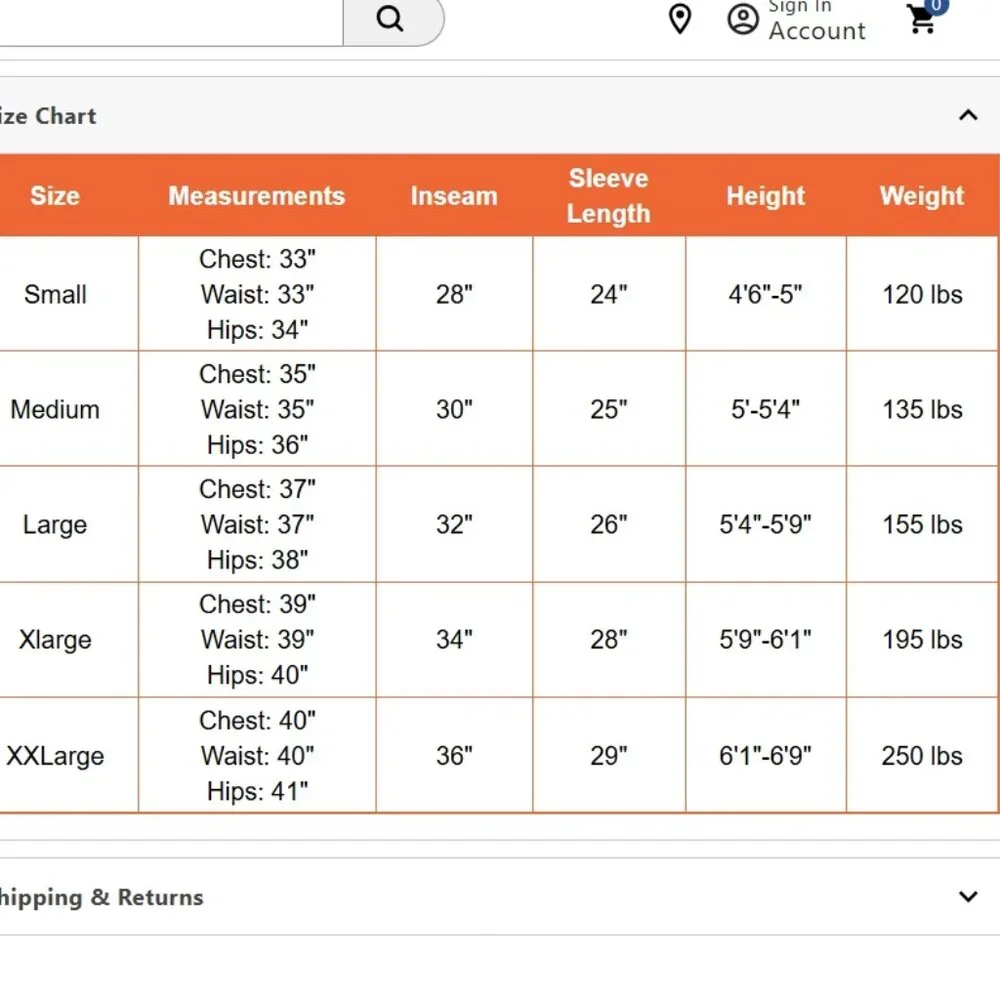Select the Small size row label
The width and height of the screenshot is (1000, 1000).
coord(55,295)
